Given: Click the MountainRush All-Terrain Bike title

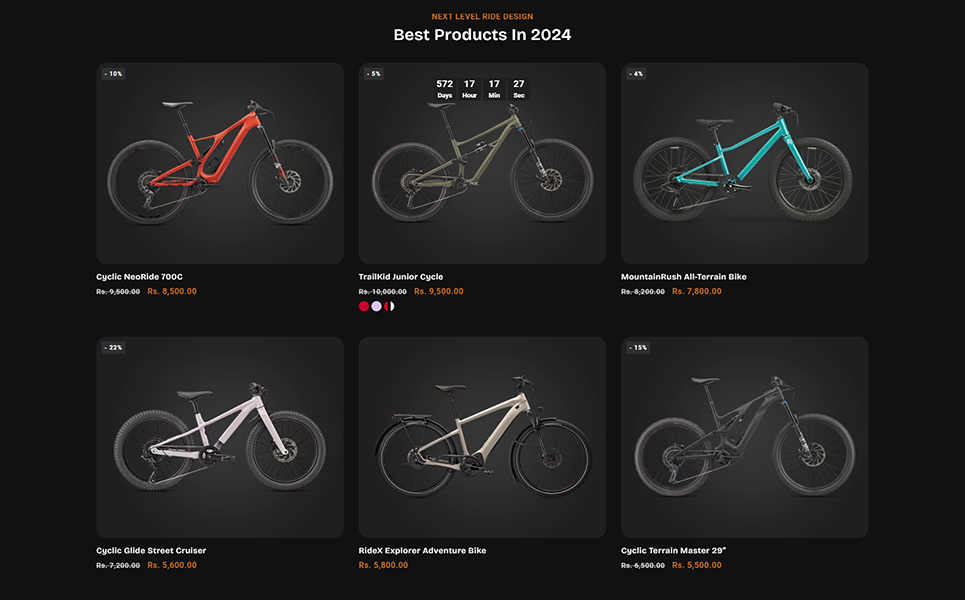Looking at the screenshot, I should pos(683,277).
